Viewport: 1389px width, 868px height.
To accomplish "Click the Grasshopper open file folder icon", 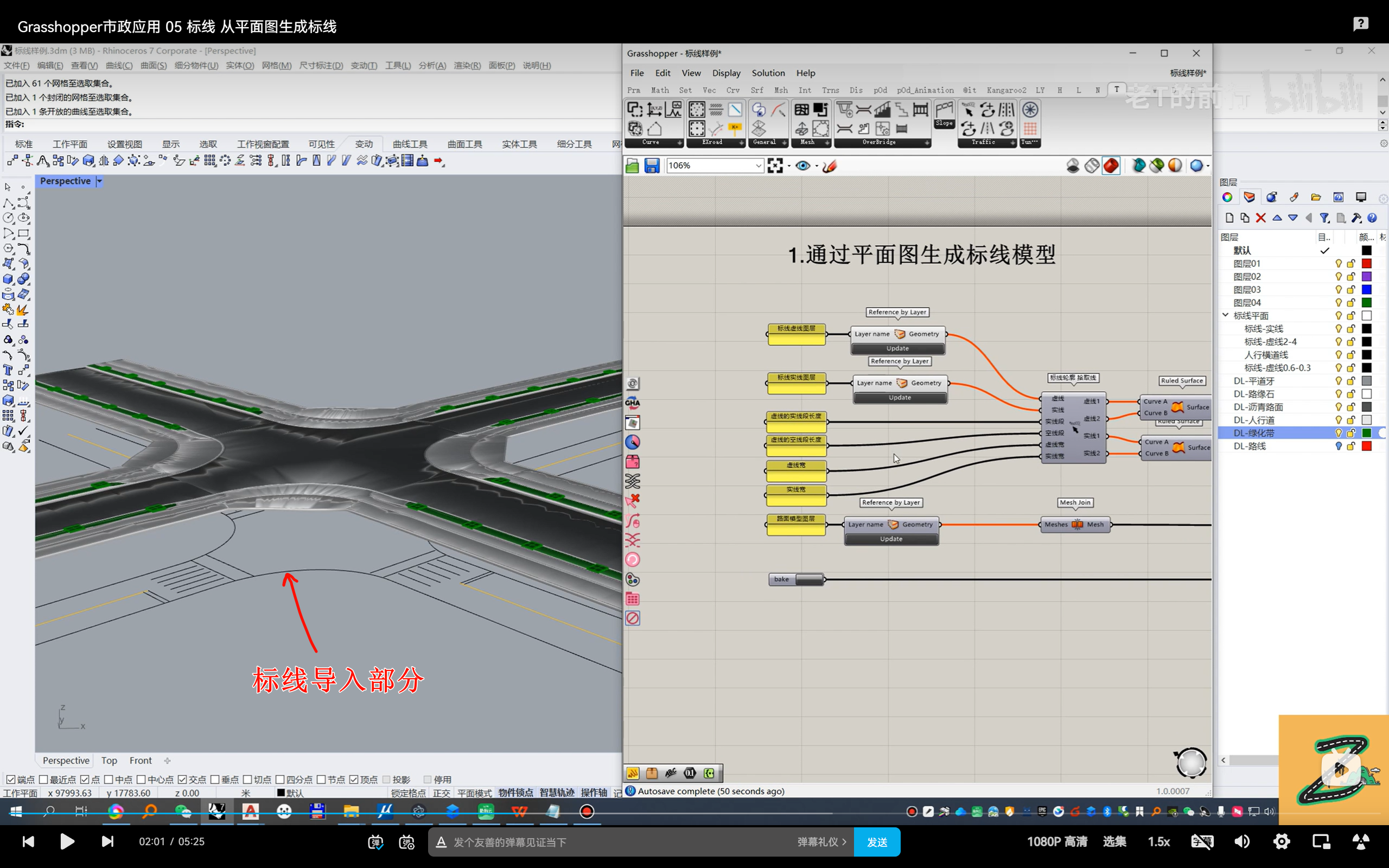I will point(632,166).
